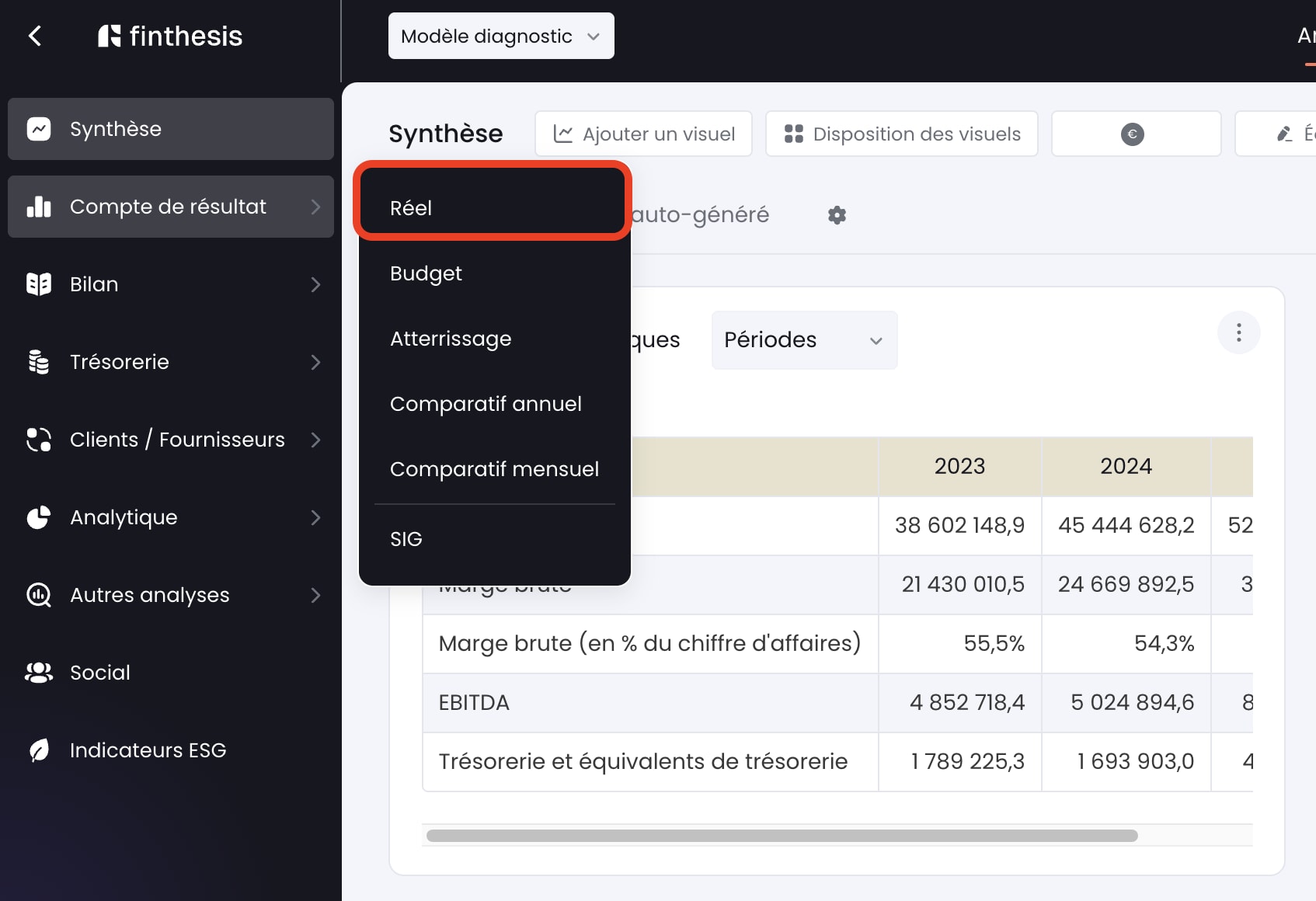Click the value 45 444 628,2

point(1126,525)
